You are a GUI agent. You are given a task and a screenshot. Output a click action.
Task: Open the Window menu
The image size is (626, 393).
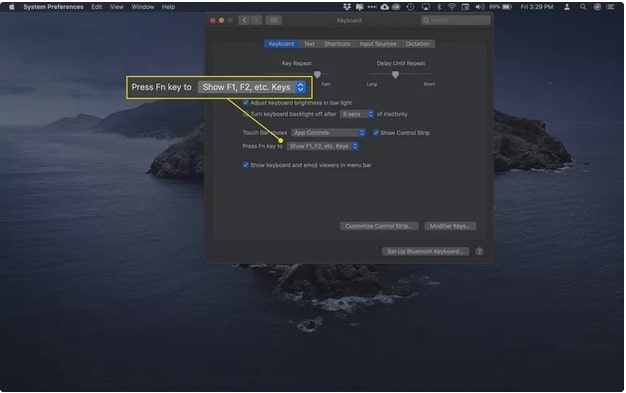(x=143, y=7)
